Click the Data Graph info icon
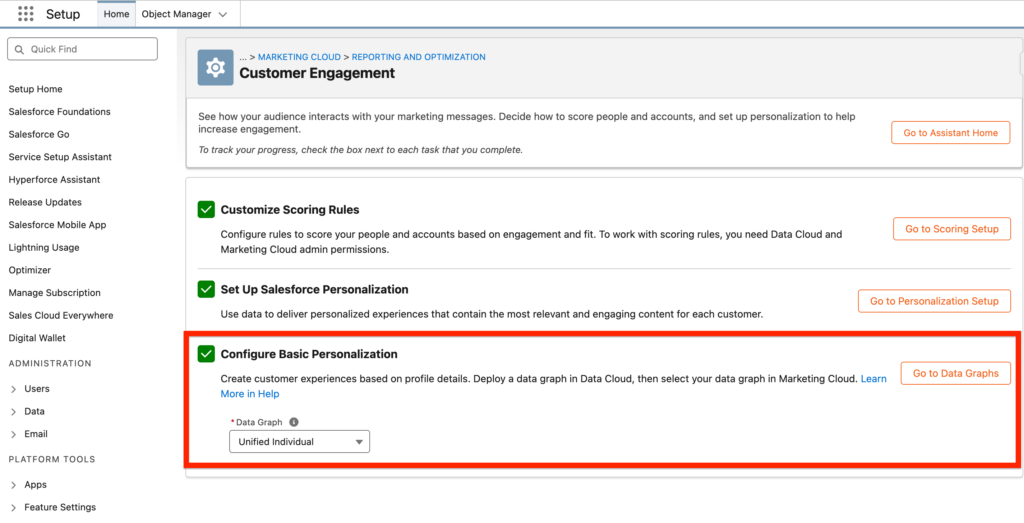Viewport: 1024px width, 523px height. [x=294, y=422]
